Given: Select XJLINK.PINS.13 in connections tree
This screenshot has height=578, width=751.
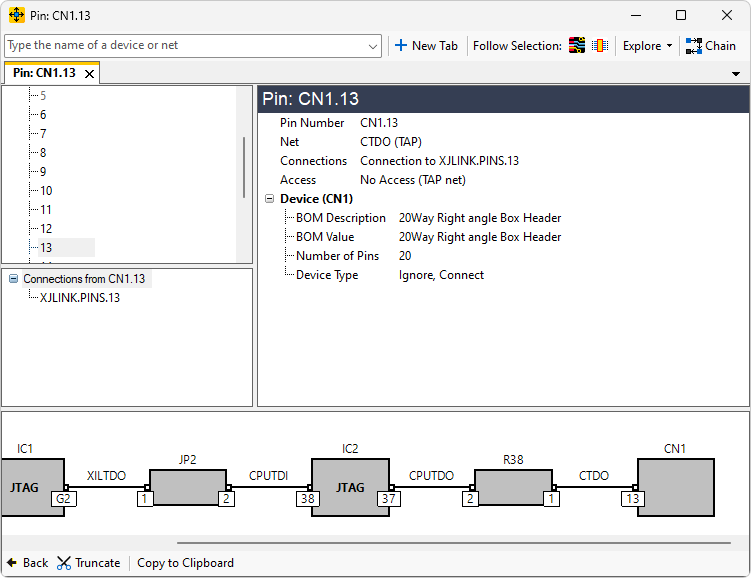Looking at the screenshot, I should click(80, 298).
